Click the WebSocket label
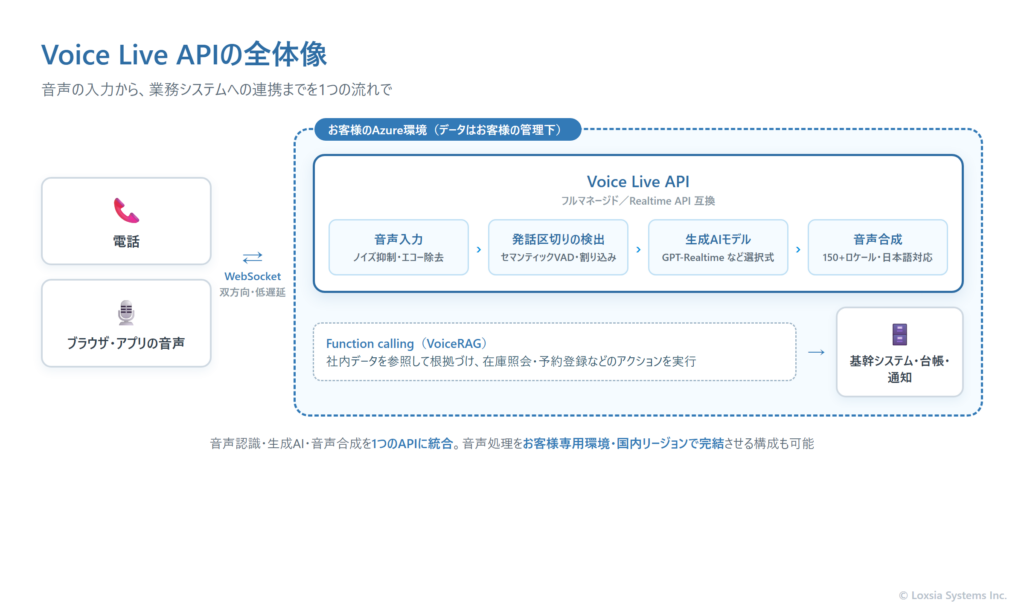The height and width of the screenshot is (614, 1024). 252,276
